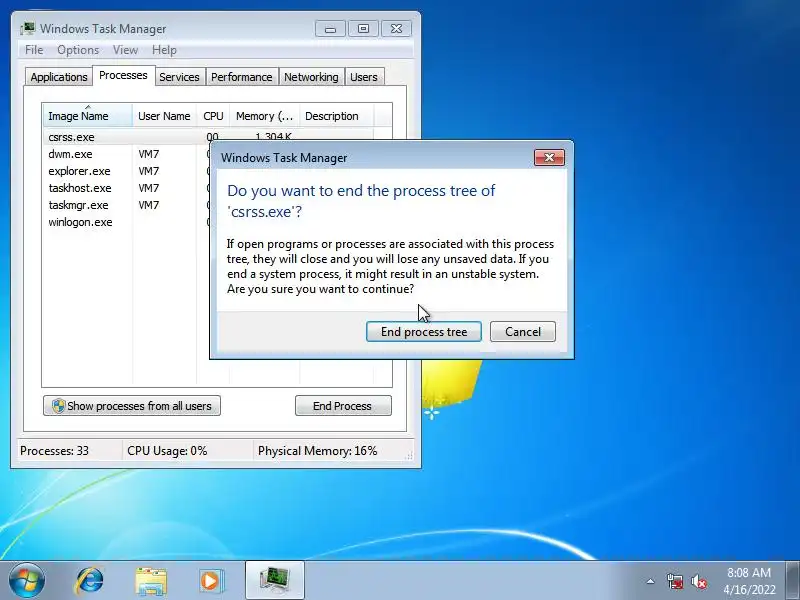Minimize the Task Manager window

[330, 29]
